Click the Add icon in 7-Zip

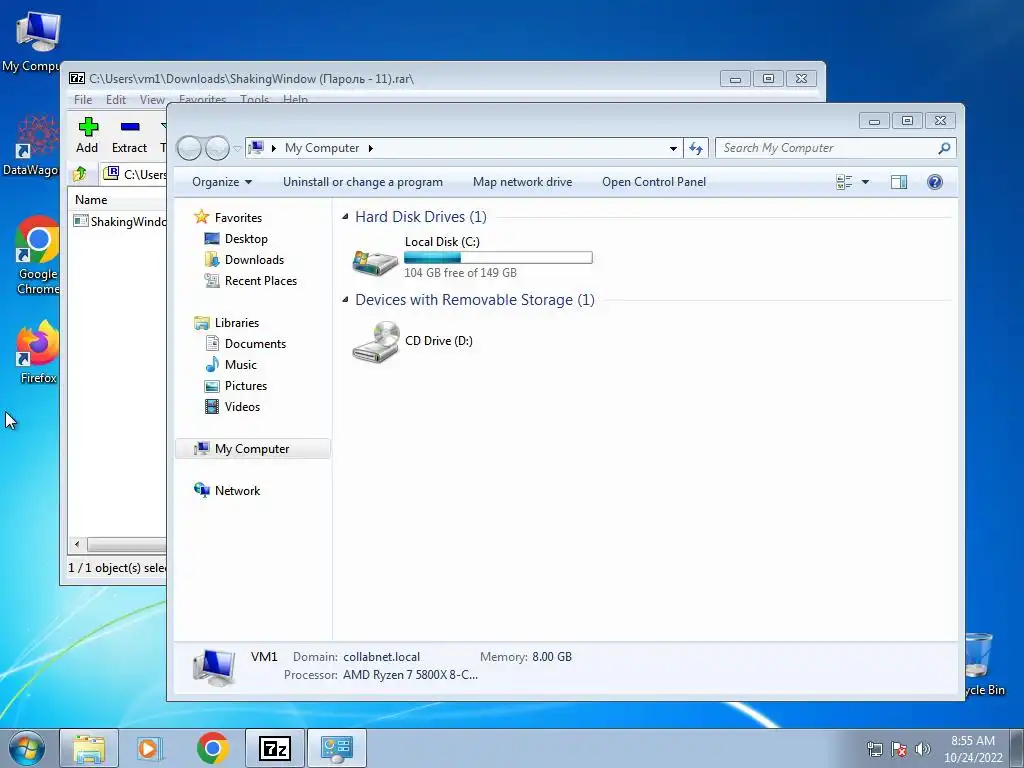[88, 127]
